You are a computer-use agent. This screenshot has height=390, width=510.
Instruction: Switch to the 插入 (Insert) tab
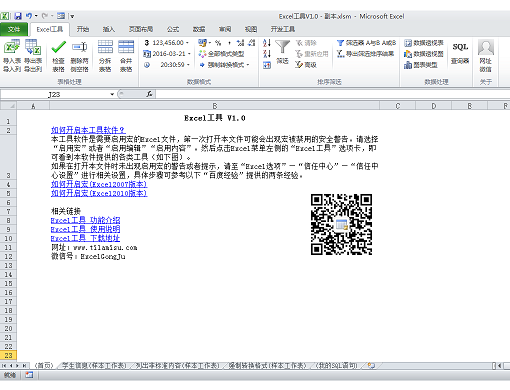(109, 29)
